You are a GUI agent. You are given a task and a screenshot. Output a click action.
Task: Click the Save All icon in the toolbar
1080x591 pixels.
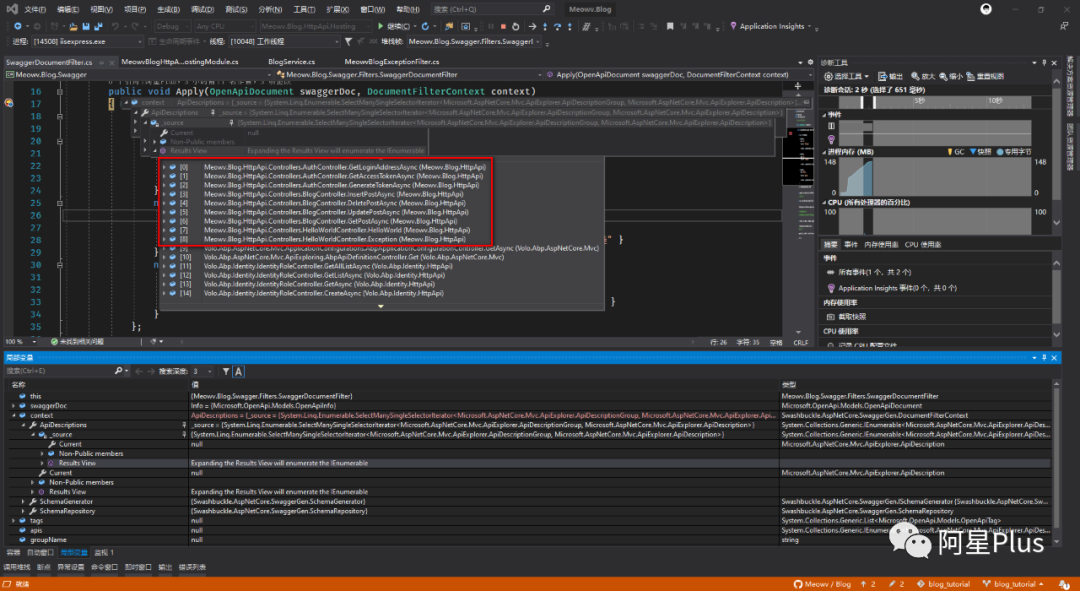point(98,26)
